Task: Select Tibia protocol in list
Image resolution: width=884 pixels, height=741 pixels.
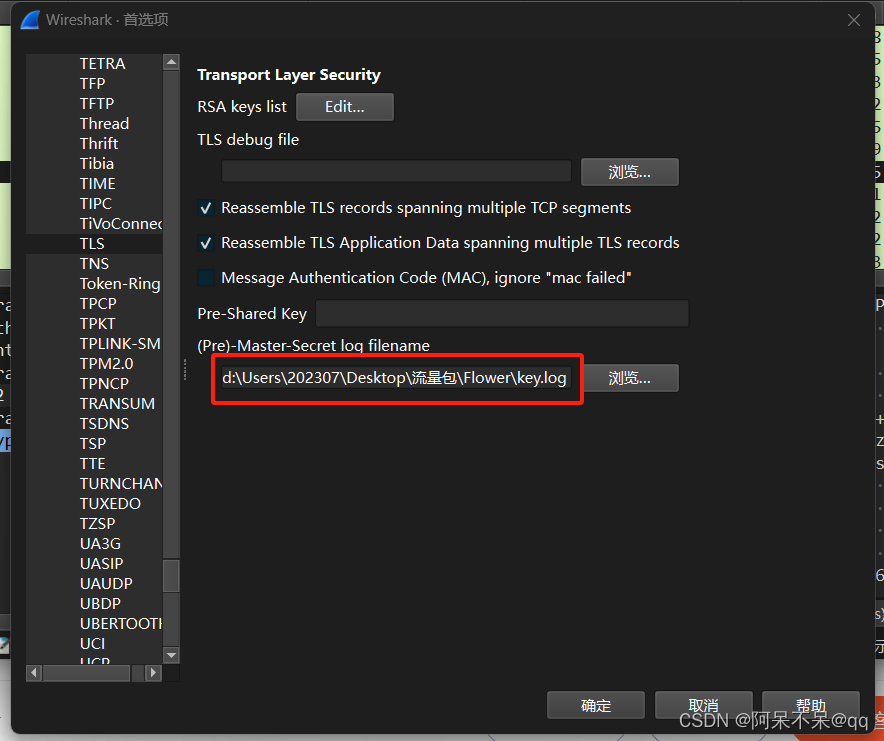Action: [97, 164]
